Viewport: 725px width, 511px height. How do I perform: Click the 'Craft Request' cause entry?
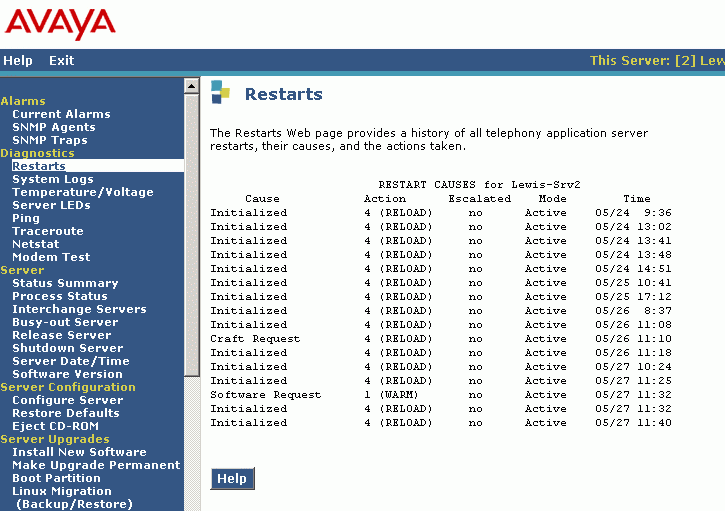tap(255, 339)
